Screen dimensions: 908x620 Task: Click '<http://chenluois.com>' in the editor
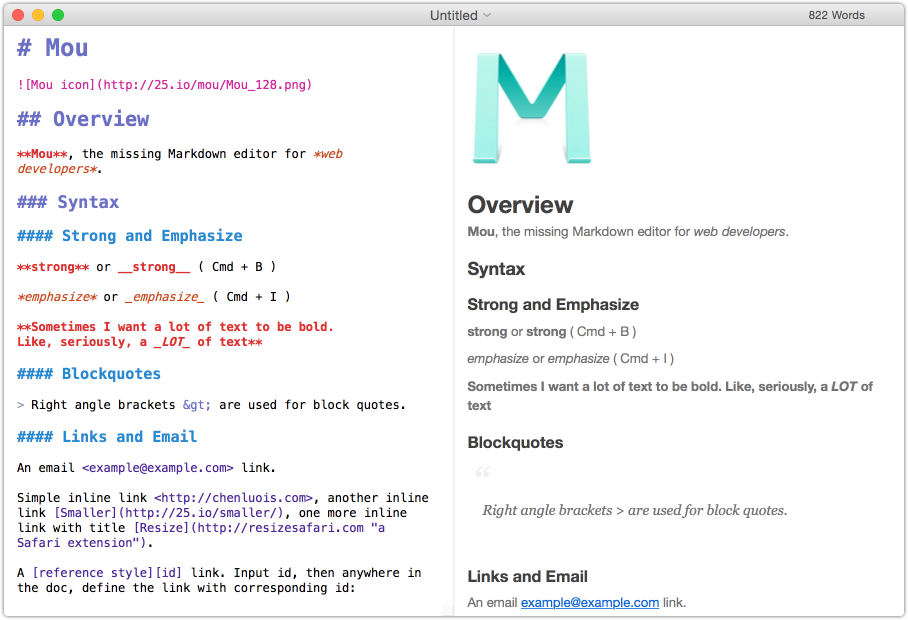233,498
